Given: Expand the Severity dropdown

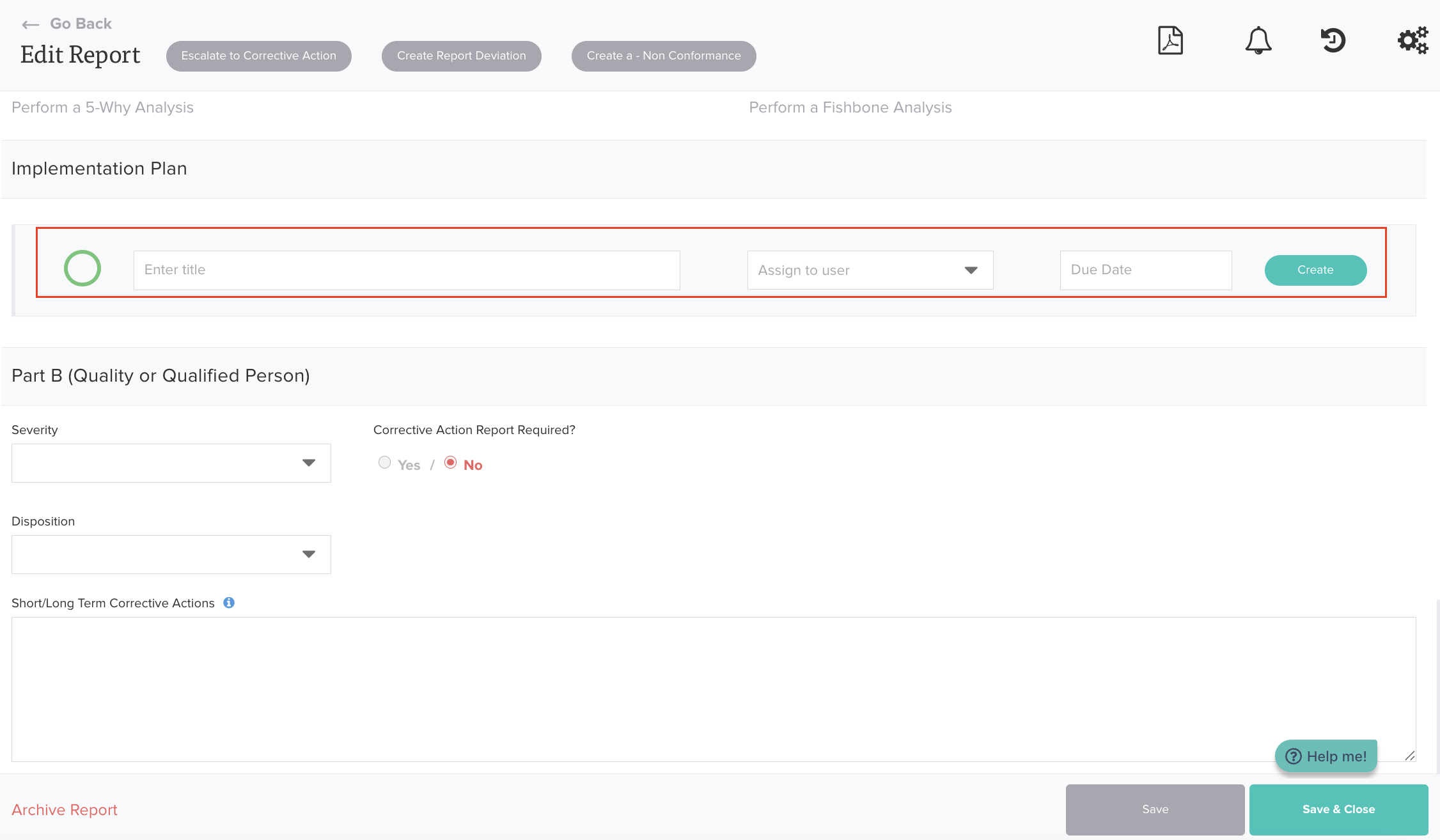Looking at the screenshot, I should (x=171, y=463).
